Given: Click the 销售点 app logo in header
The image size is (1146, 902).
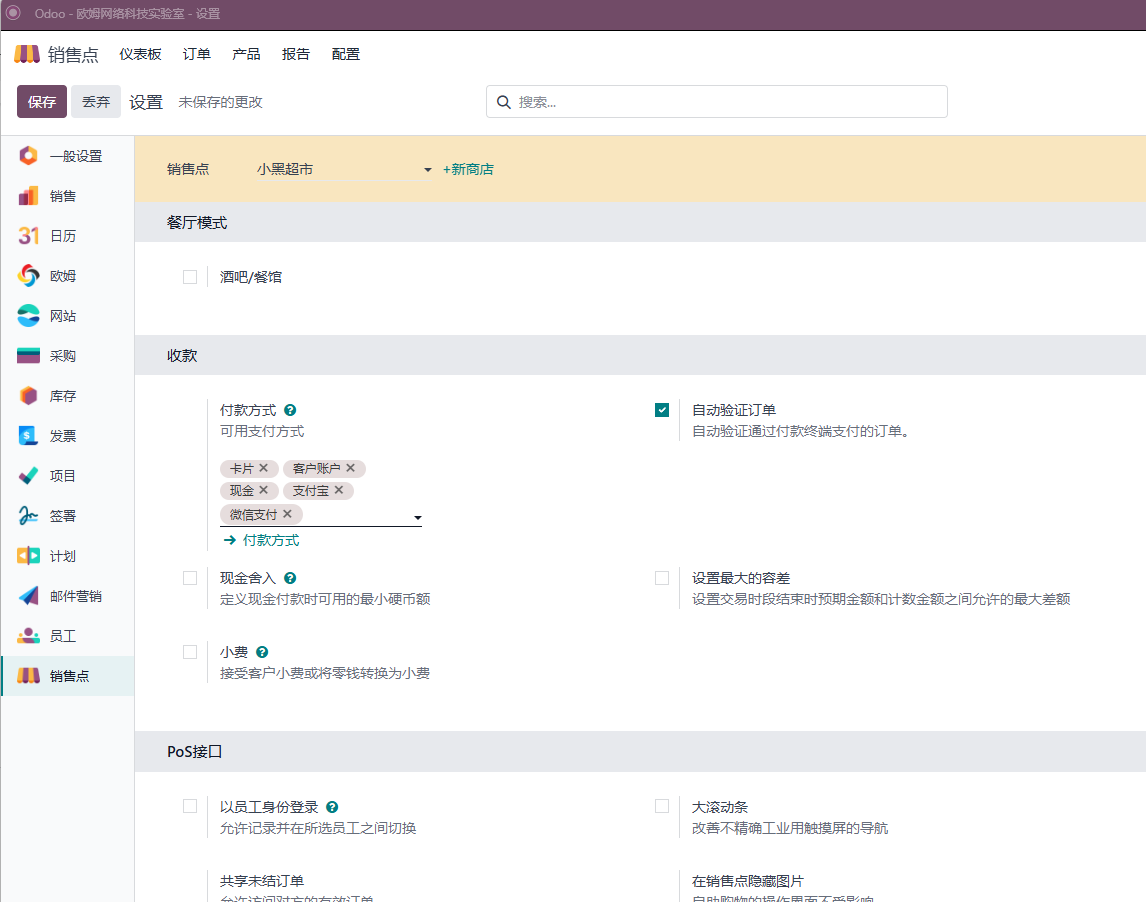Looking at the screenshot, I should tap(27, 54).
